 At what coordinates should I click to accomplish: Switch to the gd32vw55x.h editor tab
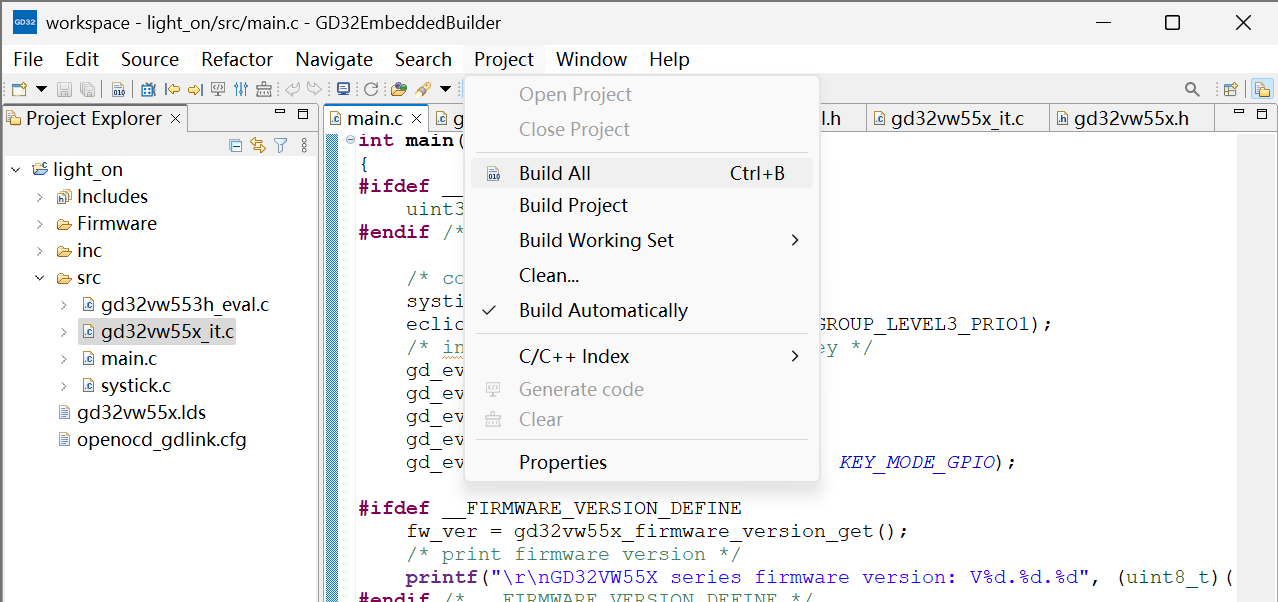pyautogui.click(x=1131, y=119)
